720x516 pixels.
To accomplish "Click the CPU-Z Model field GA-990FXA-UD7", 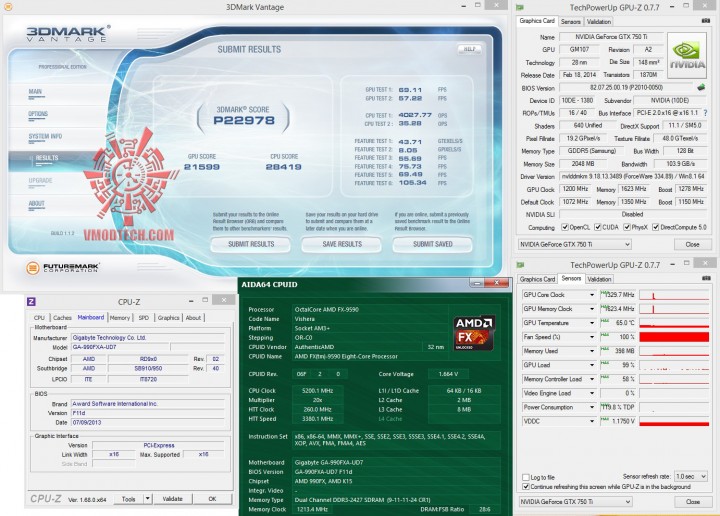I will coord(120,347).
